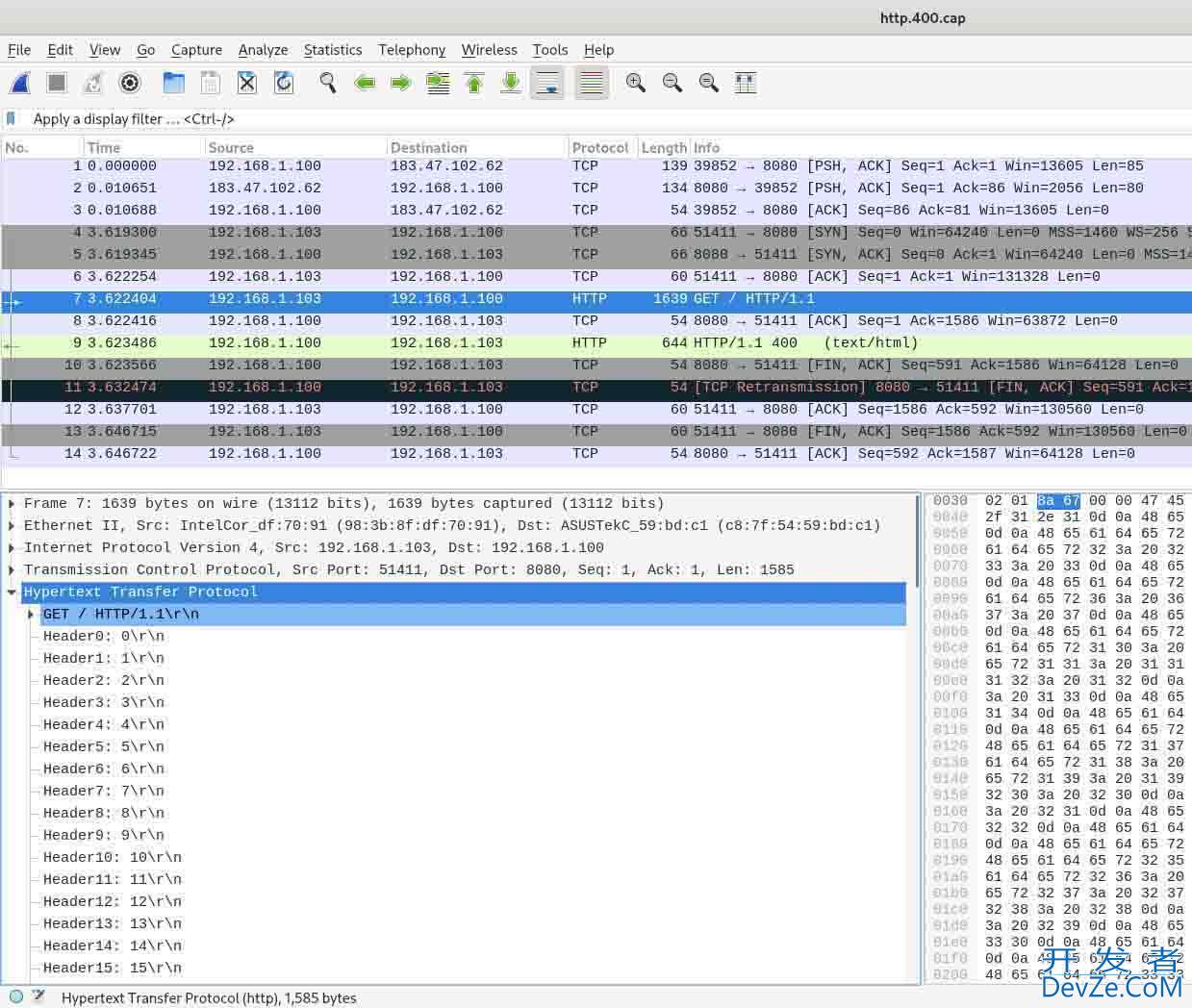This screenshot has height=1008, width=1192.
Task: Sort by the Destination column
Action: [x=477, y=147]
